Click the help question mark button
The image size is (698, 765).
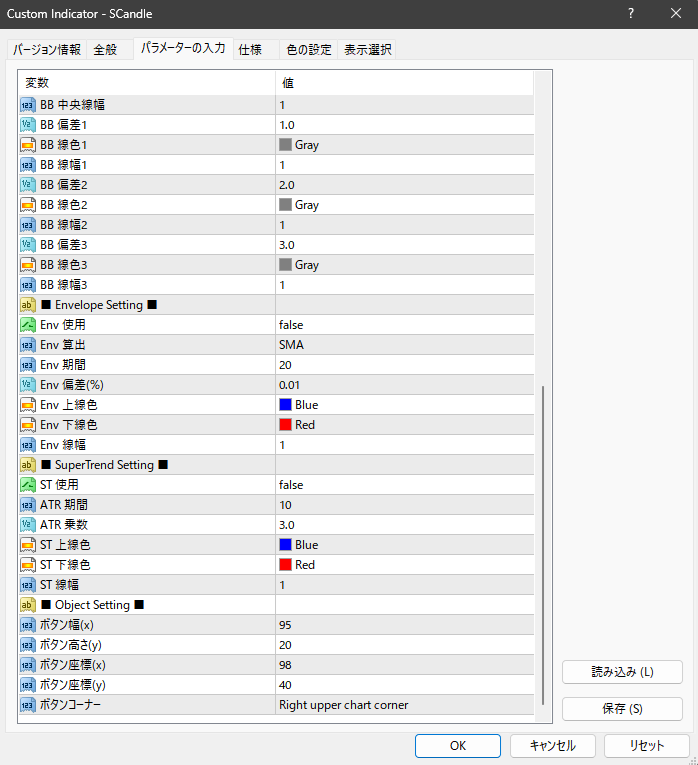click(x=631, y=14)
